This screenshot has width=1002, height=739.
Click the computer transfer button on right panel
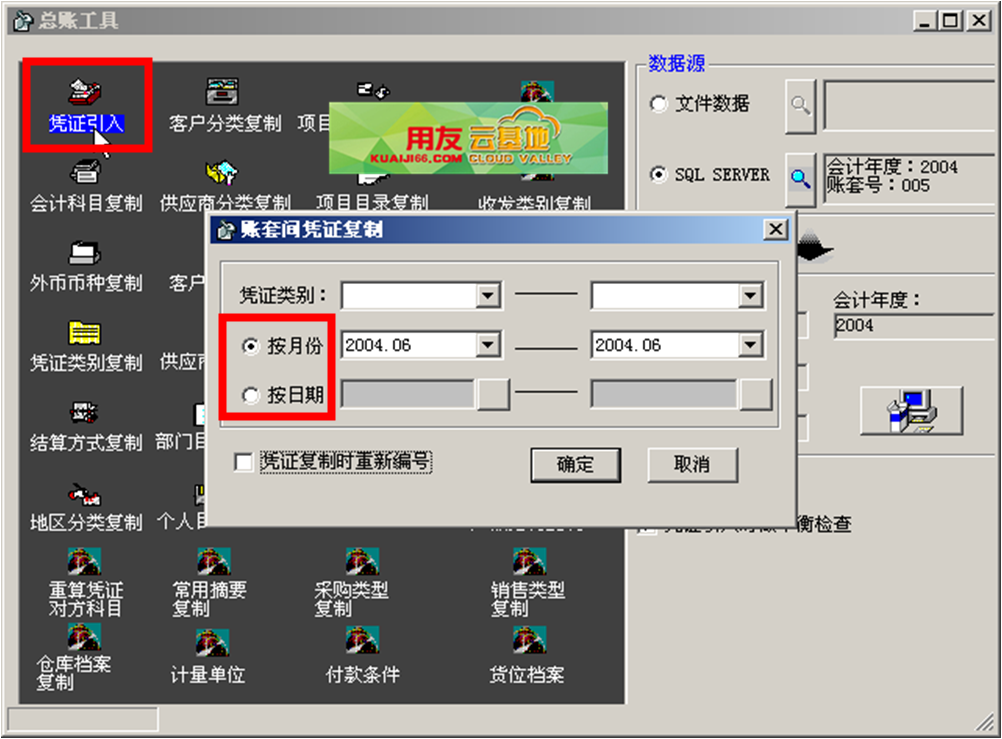[x=911, y=410]
